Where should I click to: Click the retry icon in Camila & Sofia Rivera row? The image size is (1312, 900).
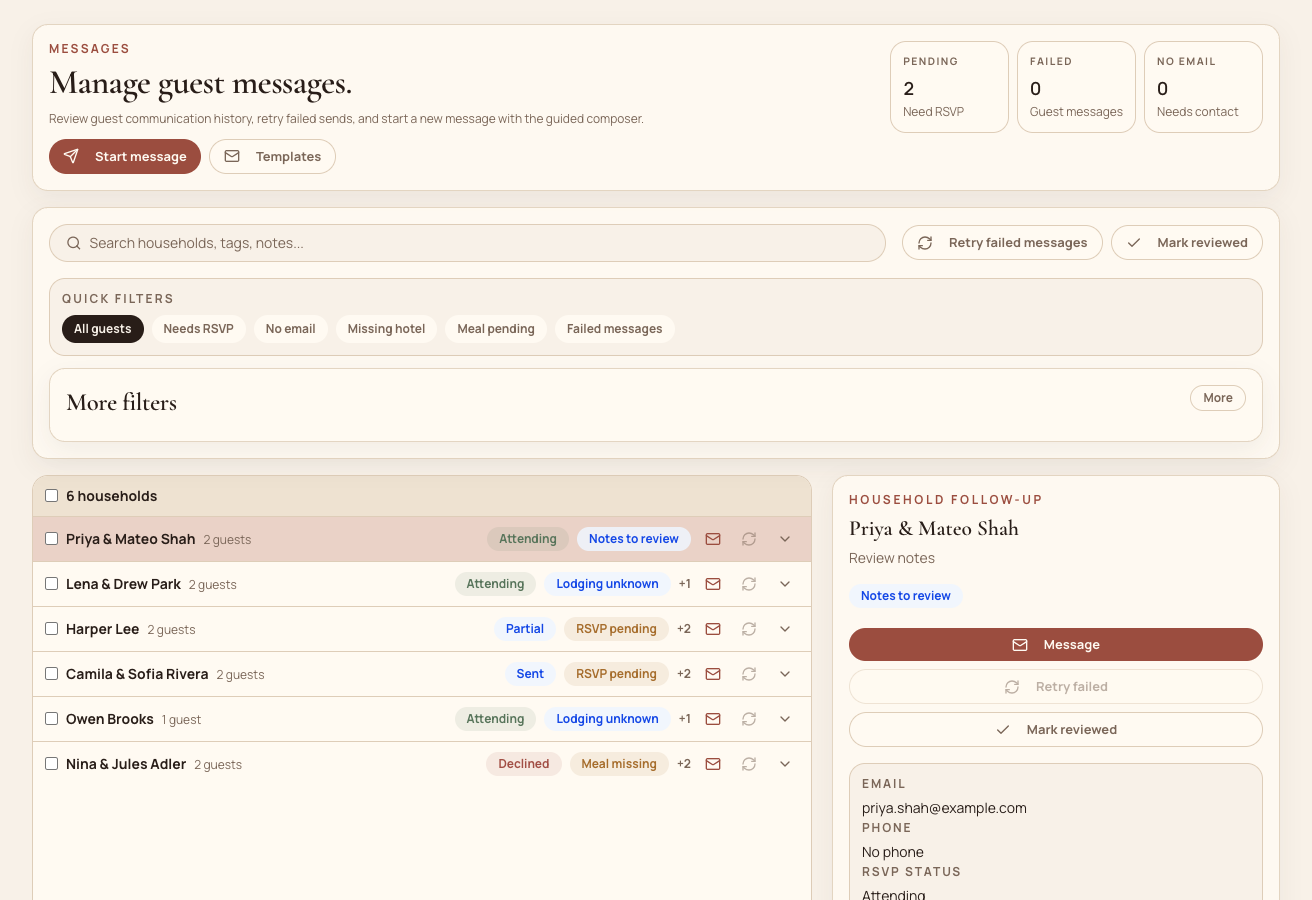tap(749, 674)
